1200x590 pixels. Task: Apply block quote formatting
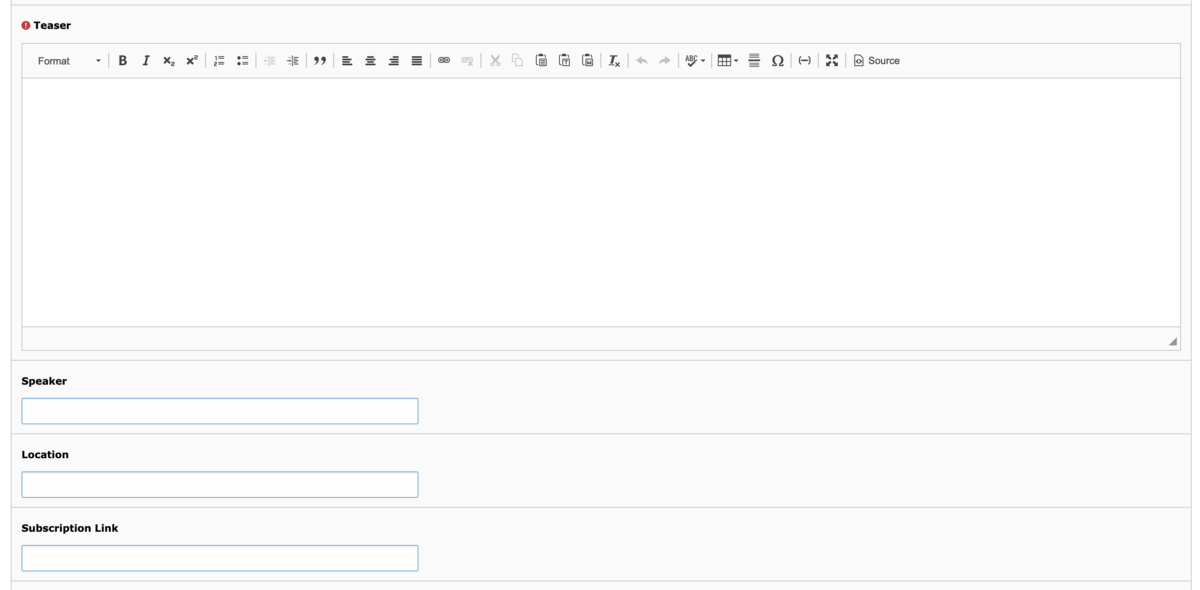(x=320, y=61)
